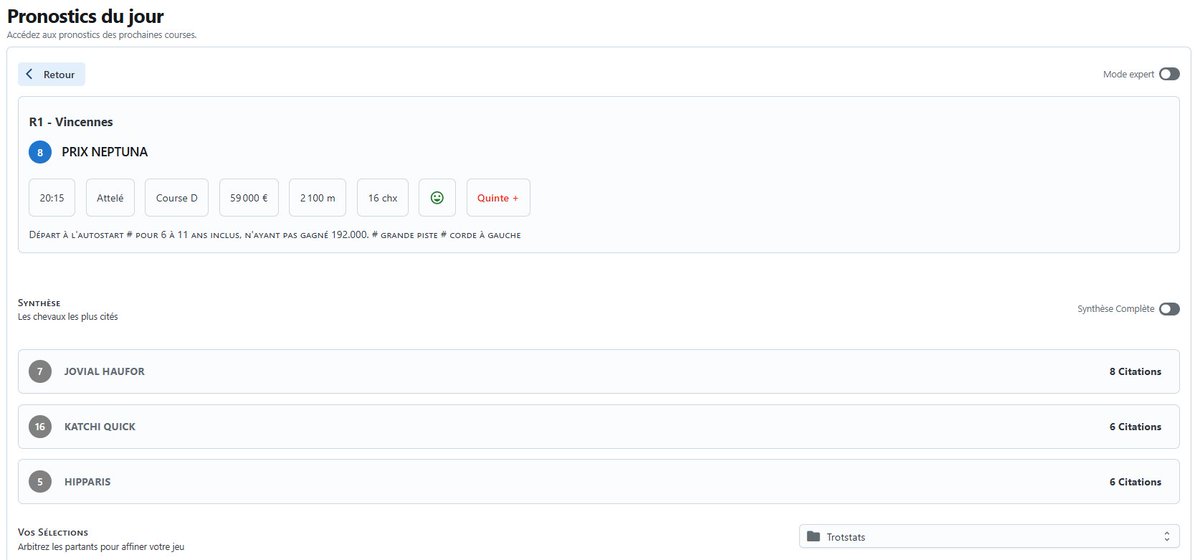
Task: Click the subtitle 'Les chevaux les plus cités'
Action: pyautogui.click(x=68, y=317)
